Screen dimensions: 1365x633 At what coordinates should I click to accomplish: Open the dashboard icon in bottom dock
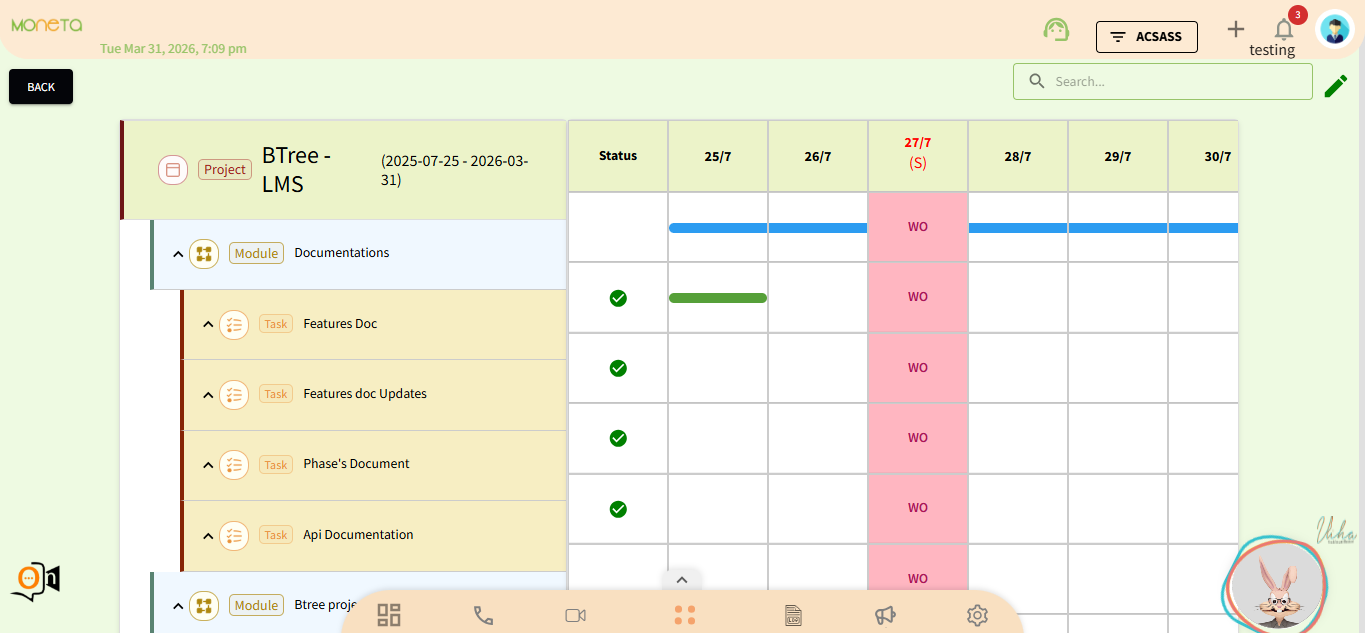point(389,615)
